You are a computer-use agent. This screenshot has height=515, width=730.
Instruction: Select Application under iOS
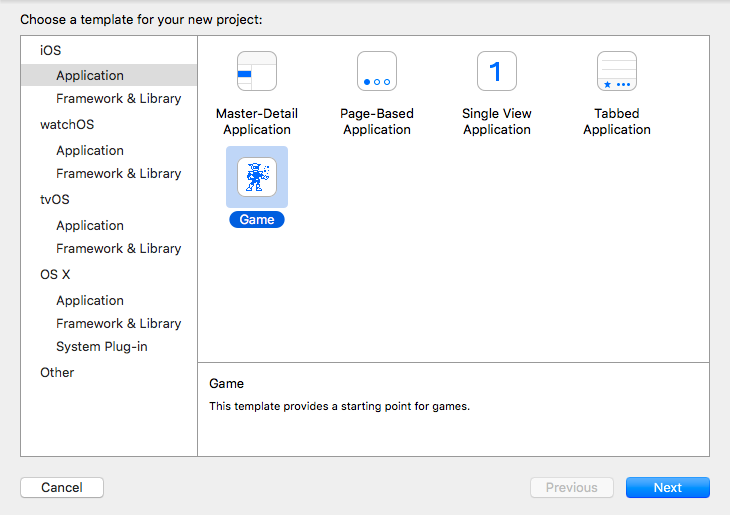click(x=109, y=75)
